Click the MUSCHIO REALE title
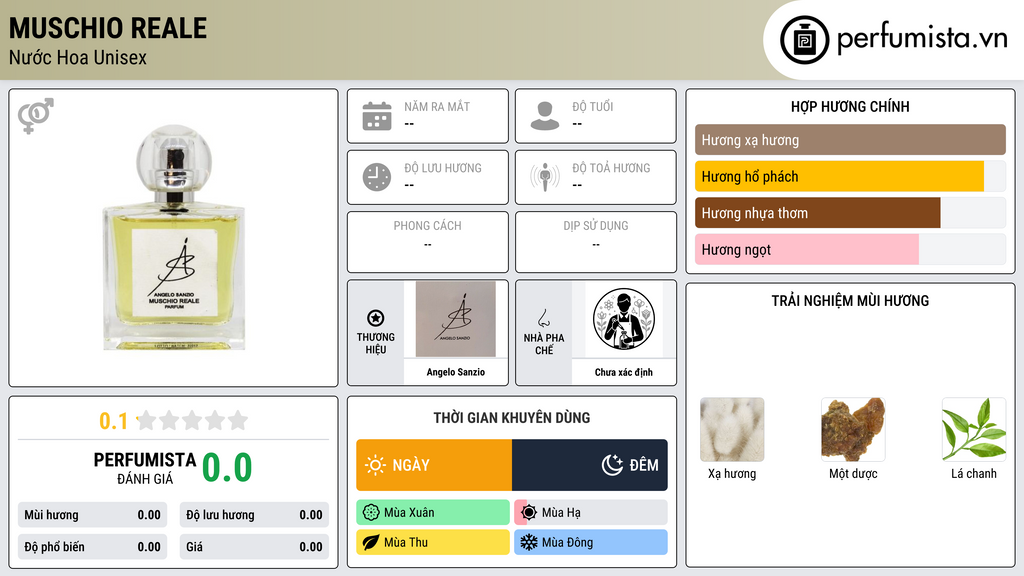1024x576 pixels. (108, 28)
